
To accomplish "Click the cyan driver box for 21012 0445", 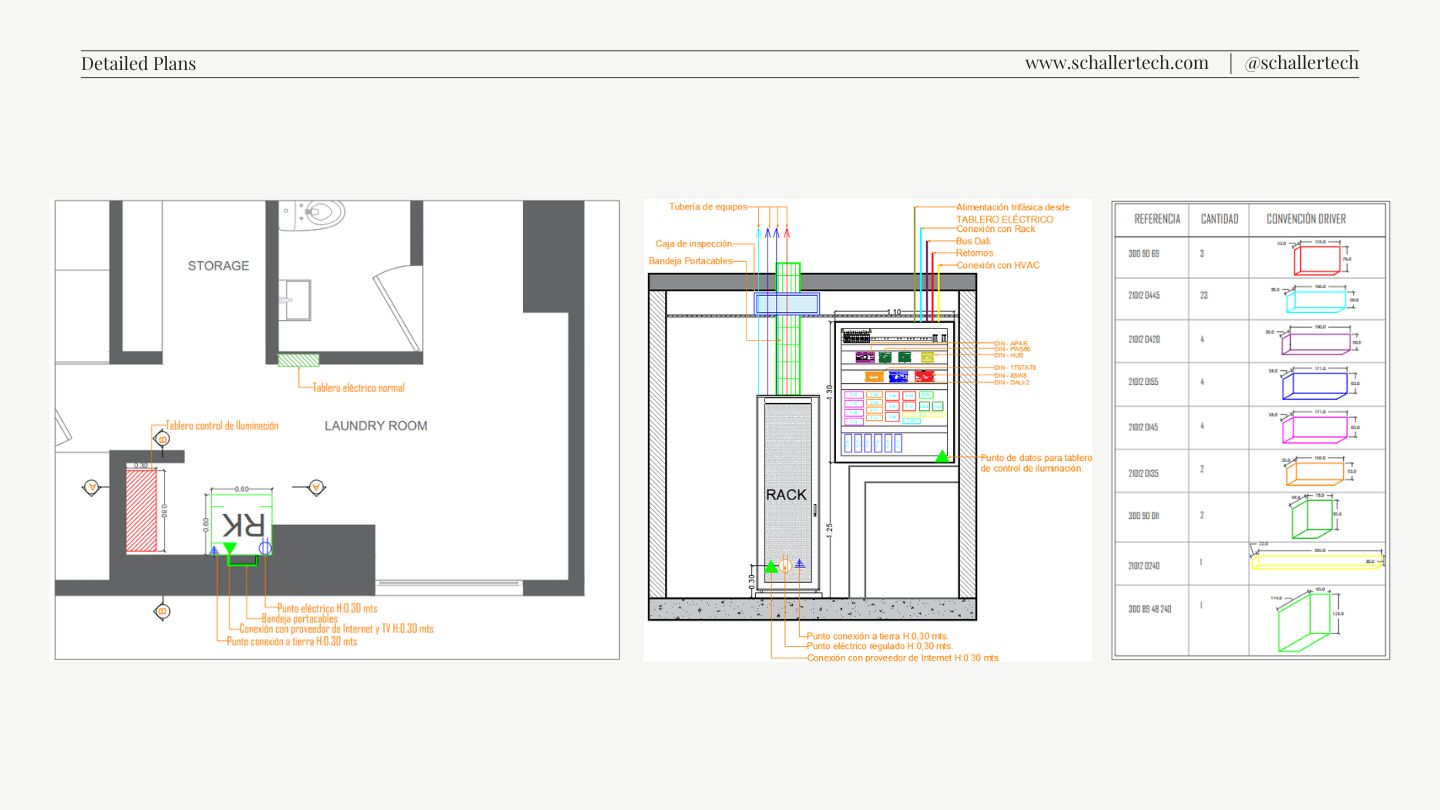I will (x=1316, y=302).
